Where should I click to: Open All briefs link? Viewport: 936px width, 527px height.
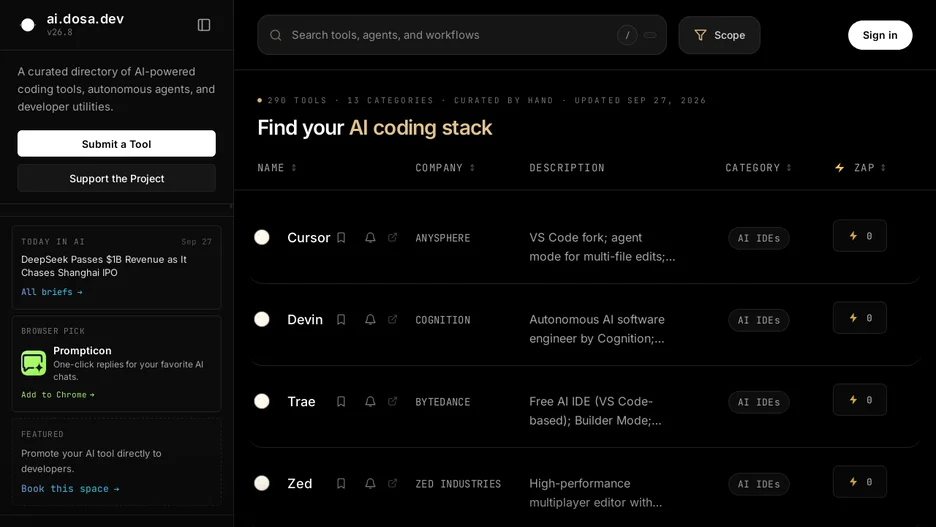(x=52, y=292)
